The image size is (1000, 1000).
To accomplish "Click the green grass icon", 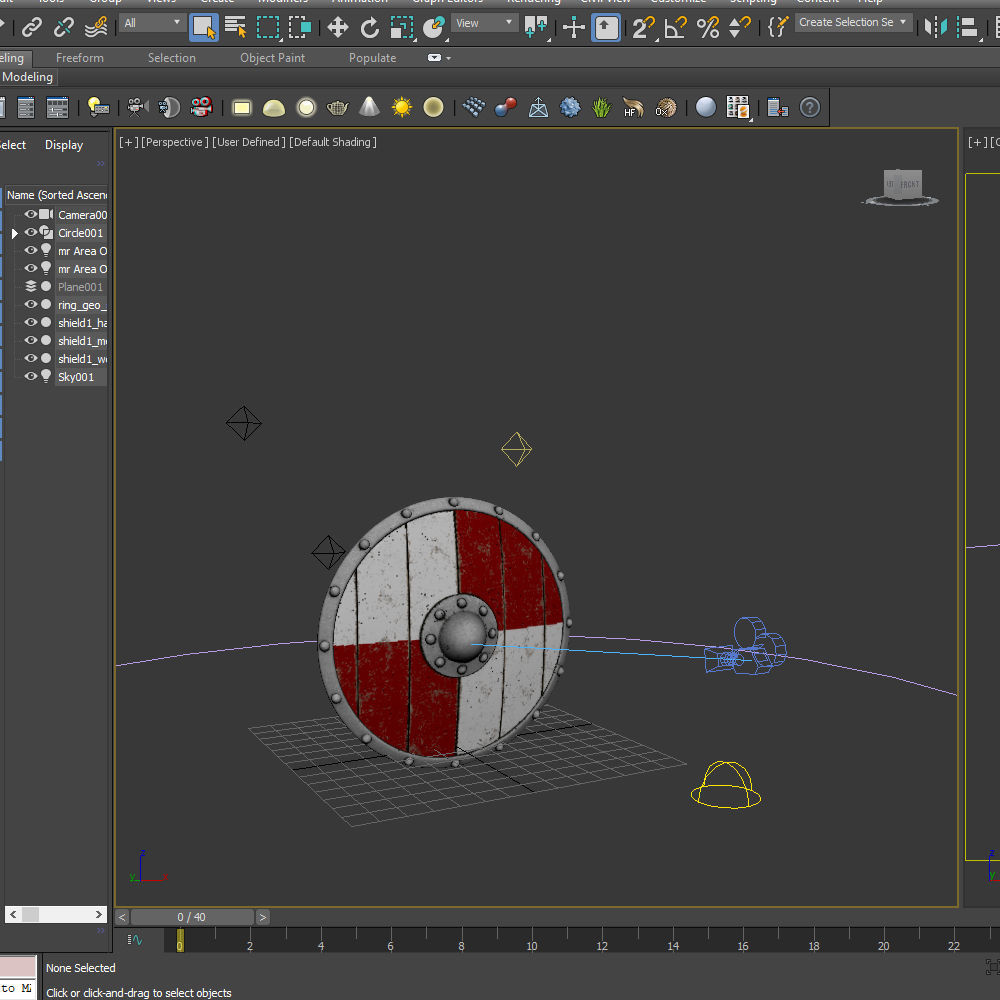I will point(601,107).
